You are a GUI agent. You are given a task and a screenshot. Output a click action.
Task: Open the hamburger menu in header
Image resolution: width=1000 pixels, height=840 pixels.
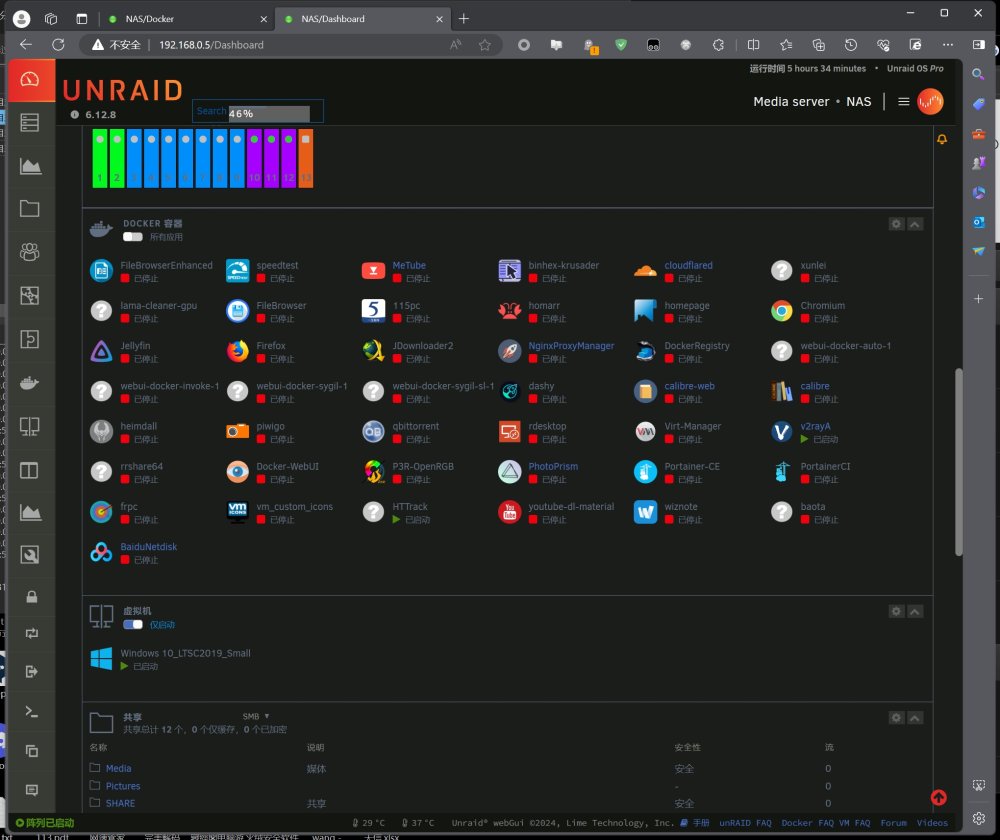click(903, 101)
